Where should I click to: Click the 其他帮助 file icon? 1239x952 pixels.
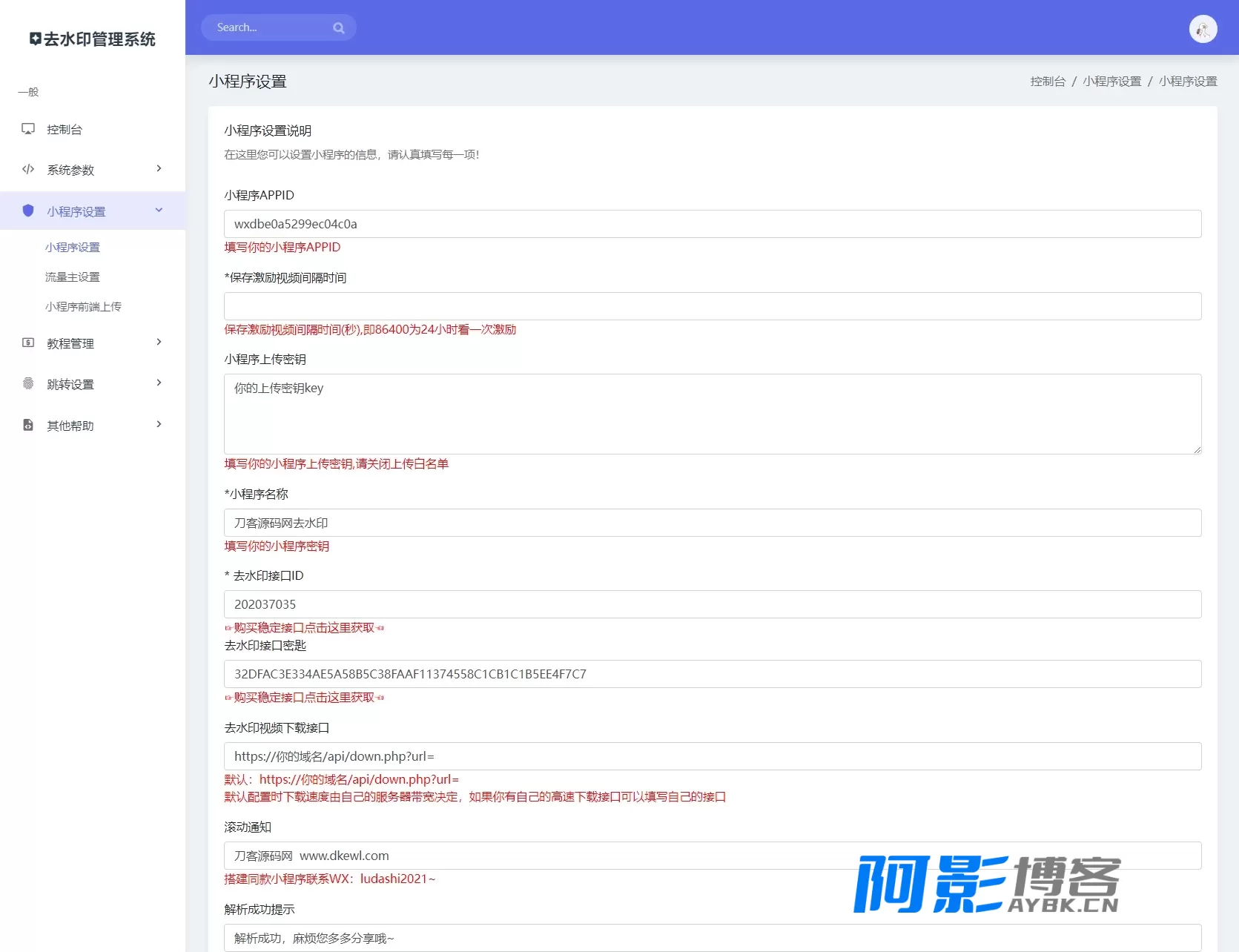pos(28,425)
